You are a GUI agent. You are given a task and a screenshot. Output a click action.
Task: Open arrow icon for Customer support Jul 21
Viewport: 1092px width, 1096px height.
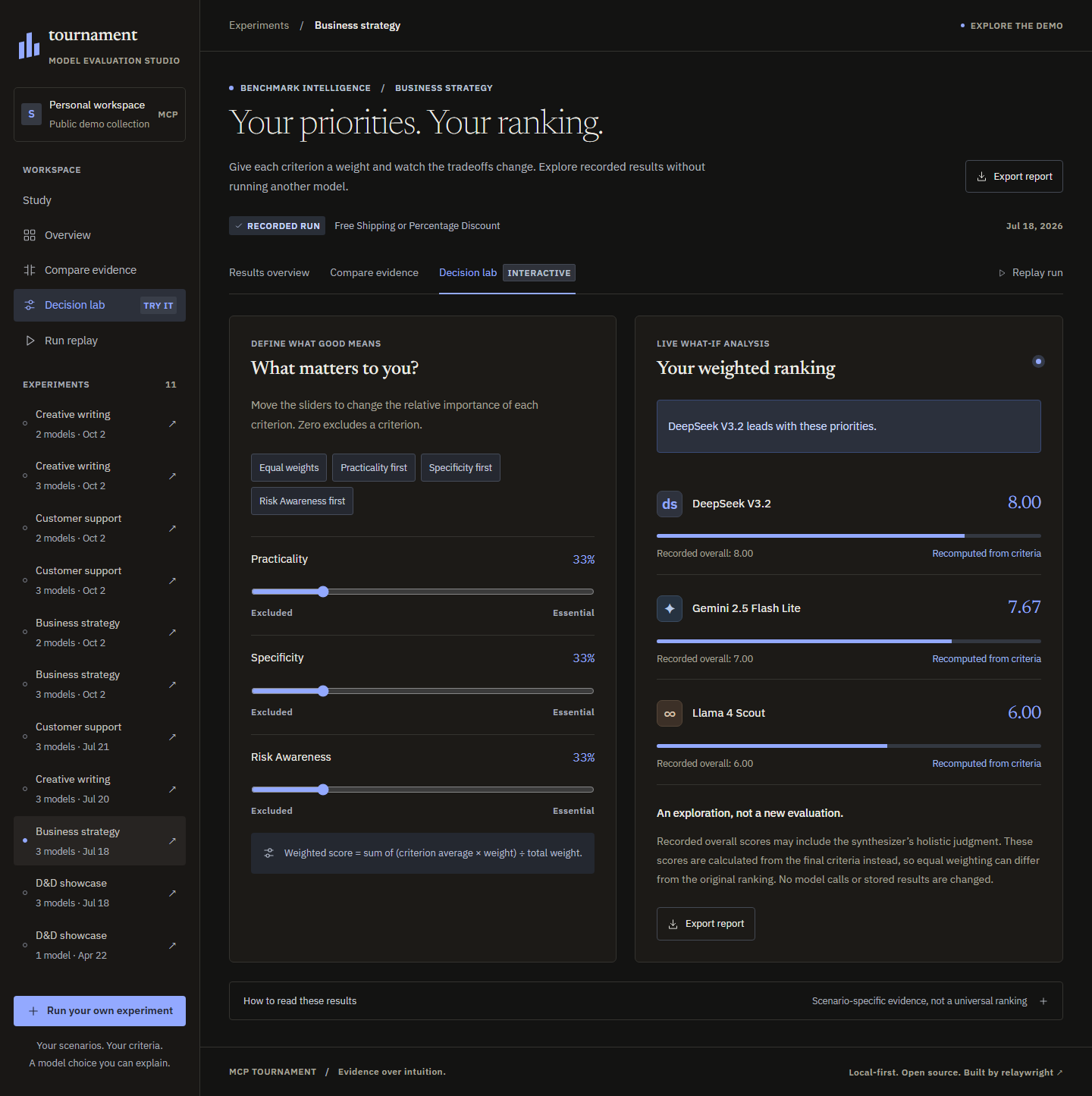(x=172, y=736)
